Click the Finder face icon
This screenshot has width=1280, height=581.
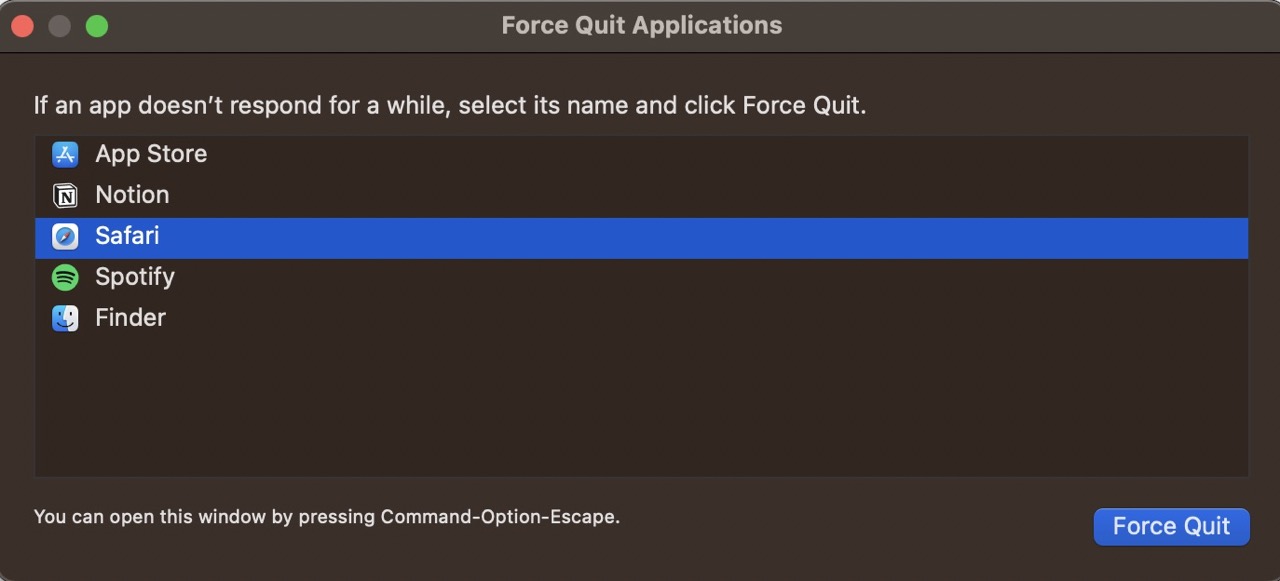65,318
